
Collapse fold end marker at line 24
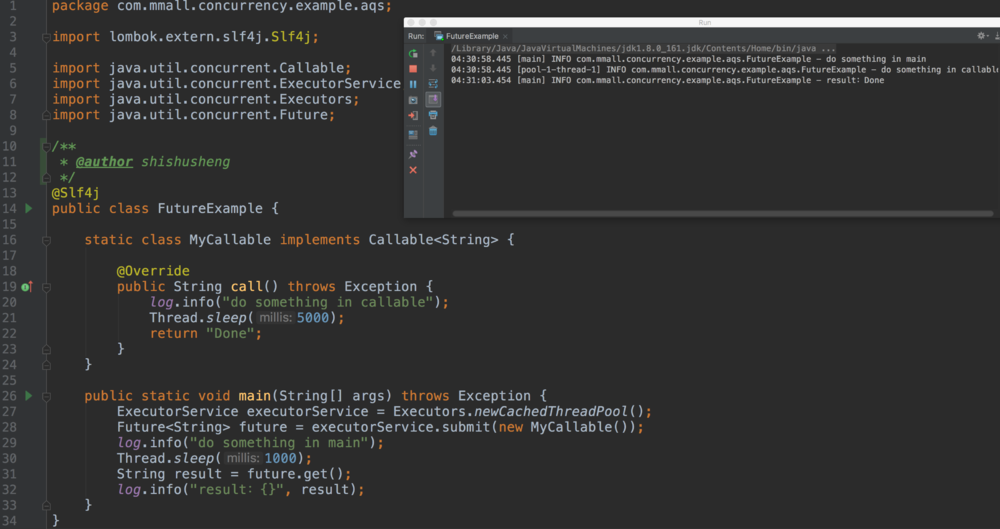[x=46, y=366]
